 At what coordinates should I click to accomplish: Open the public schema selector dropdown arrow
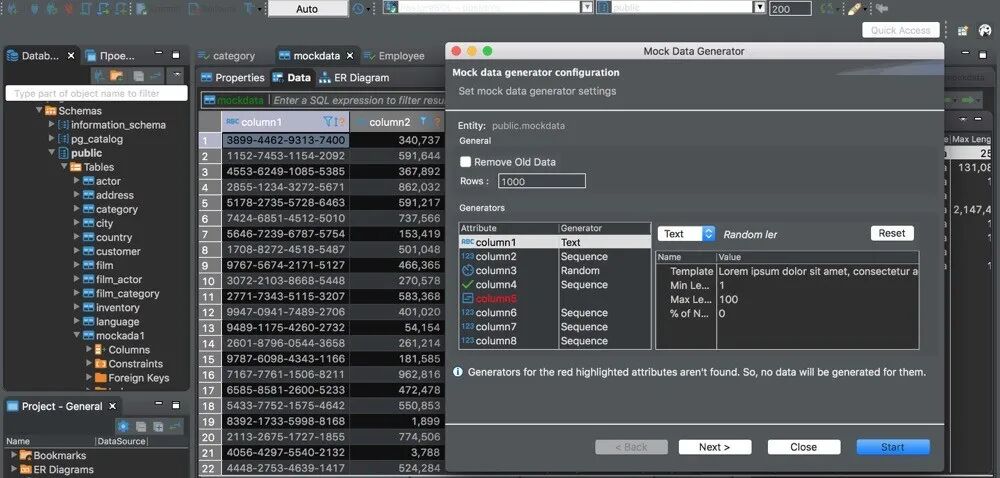click(x=759, y=7)
